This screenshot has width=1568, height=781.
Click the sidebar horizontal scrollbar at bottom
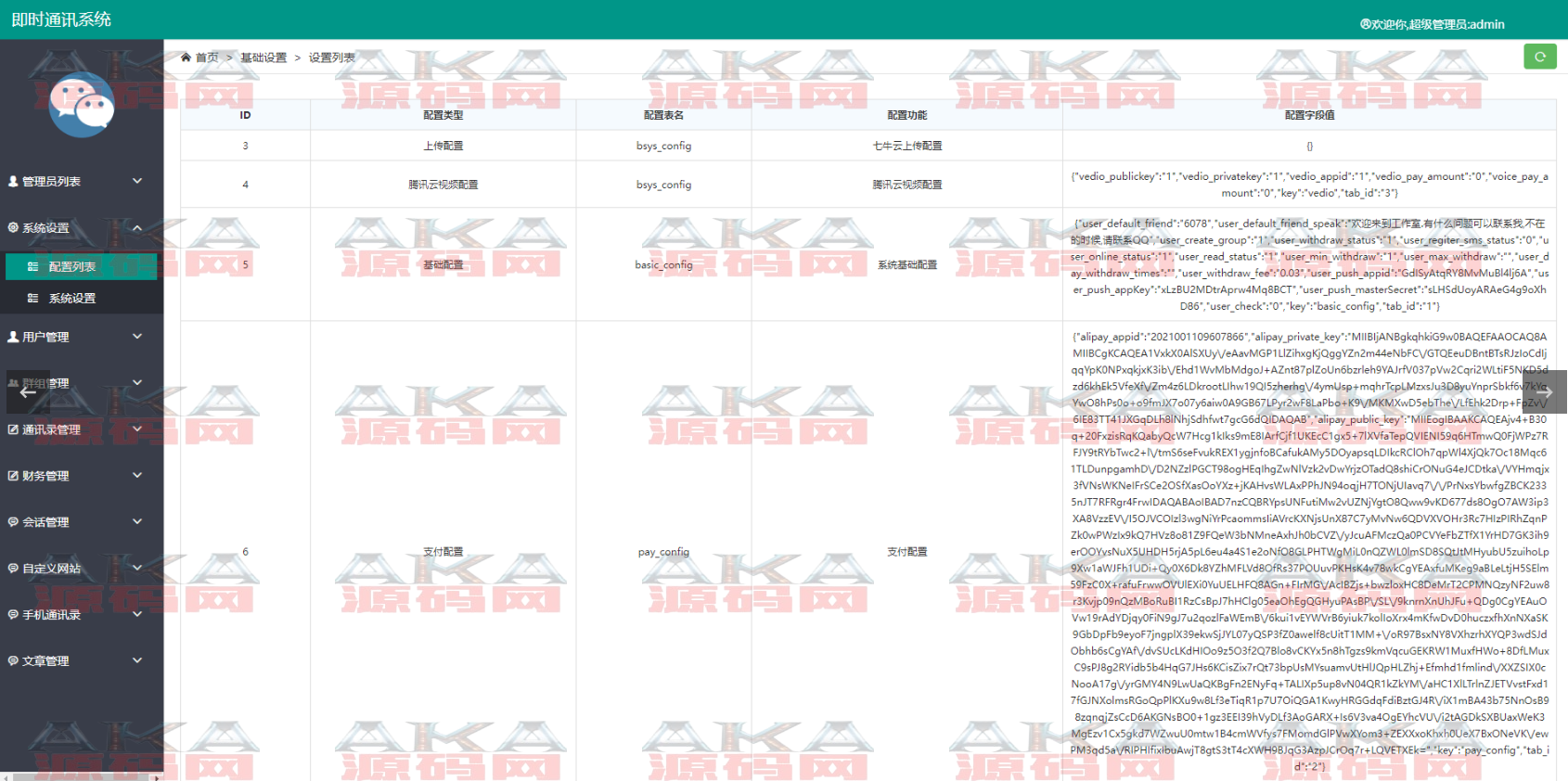click(x=82, y=776)
